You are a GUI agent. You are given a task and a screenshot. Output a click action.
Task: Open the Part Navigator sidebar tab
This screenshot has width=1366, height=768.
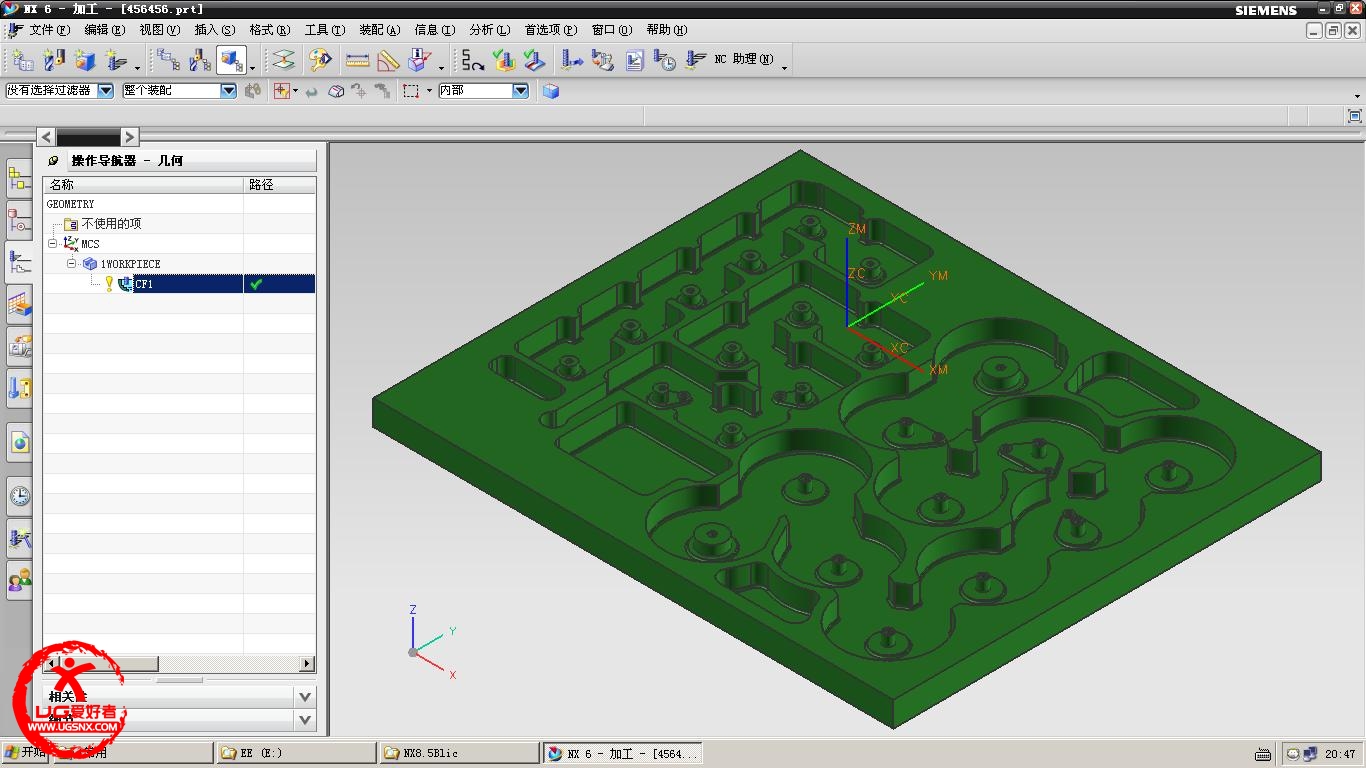tap(19, 221)
